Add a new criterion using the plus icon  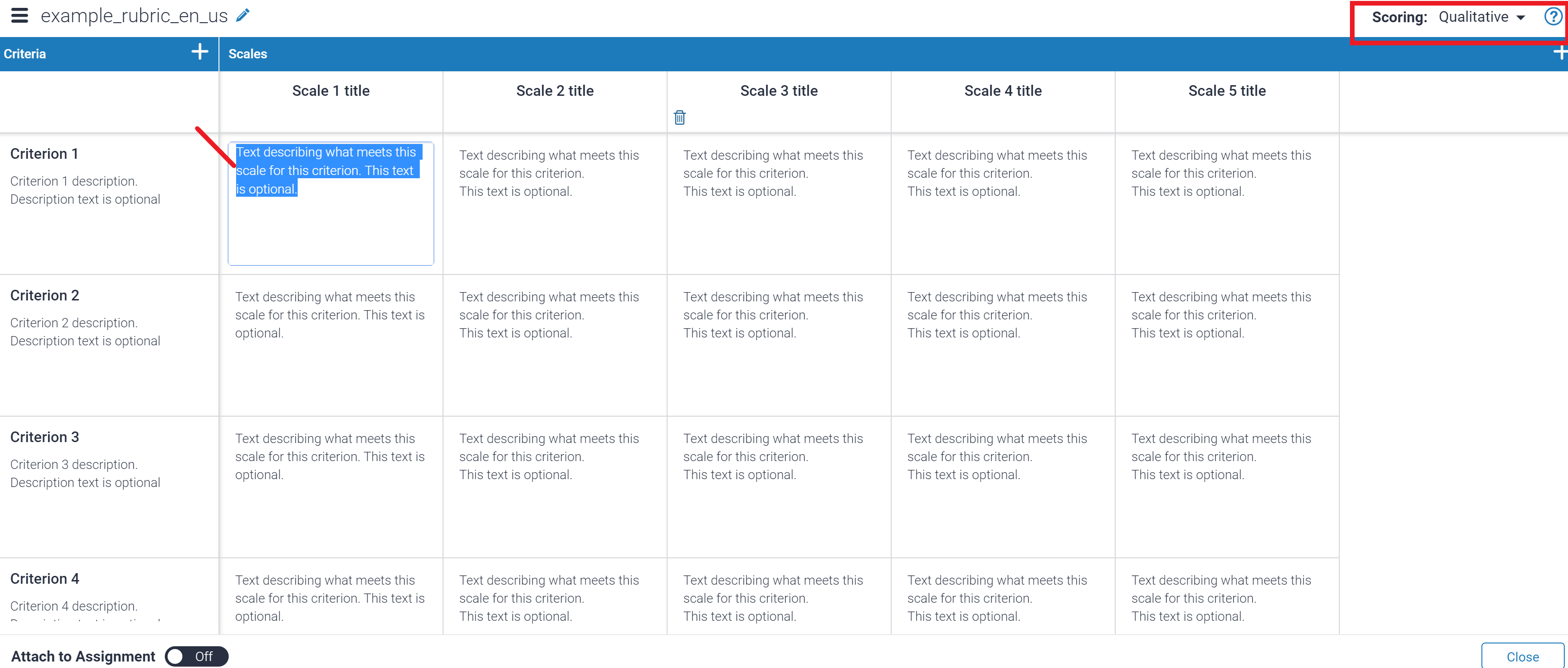click(x=200, y=52)
